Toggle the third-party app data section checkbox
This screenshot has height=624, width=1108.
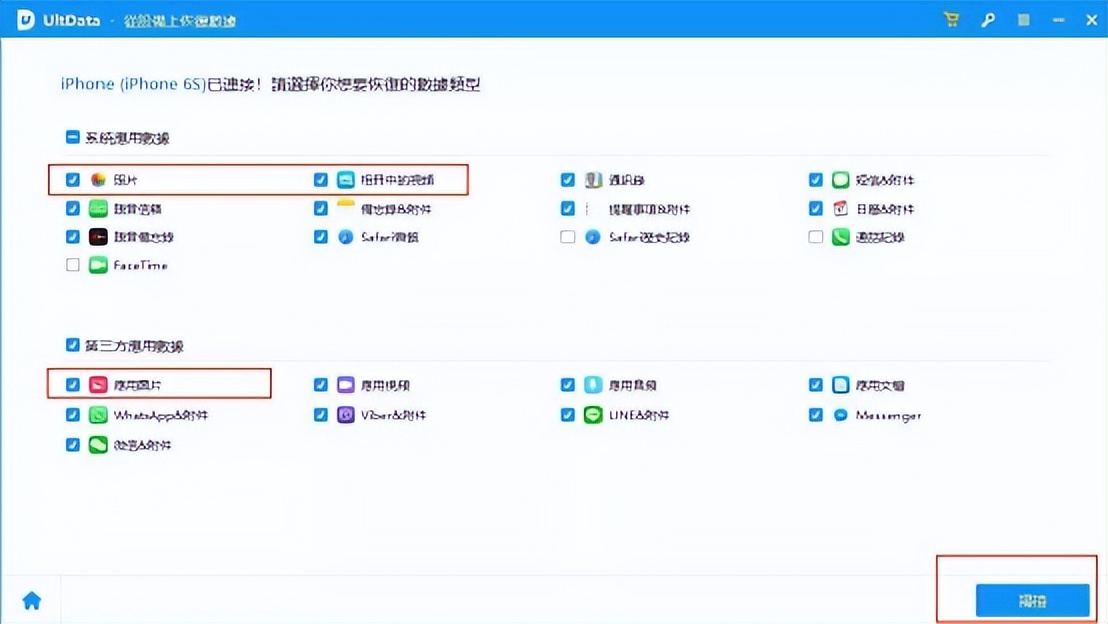click(x=72, y=344)
